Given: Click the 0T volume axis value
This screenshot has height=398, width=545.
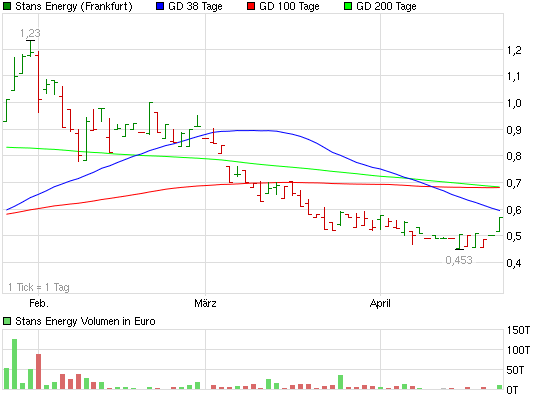Looking at the screenshot, I should tap(512, 390).
